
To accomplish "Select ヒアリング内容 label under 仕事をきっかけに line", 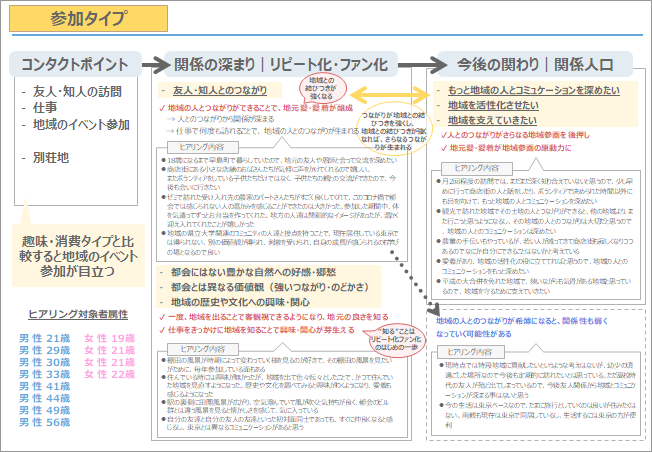I will coord(203,349).
